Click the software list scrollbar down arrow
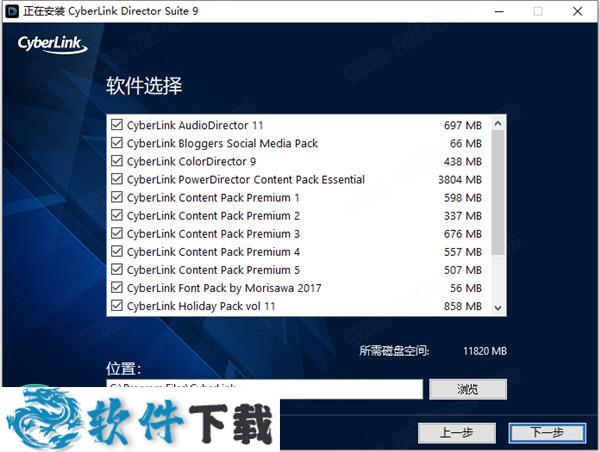Image resolution: width=600 pixels, height=452 pixels. coord(498,310)
